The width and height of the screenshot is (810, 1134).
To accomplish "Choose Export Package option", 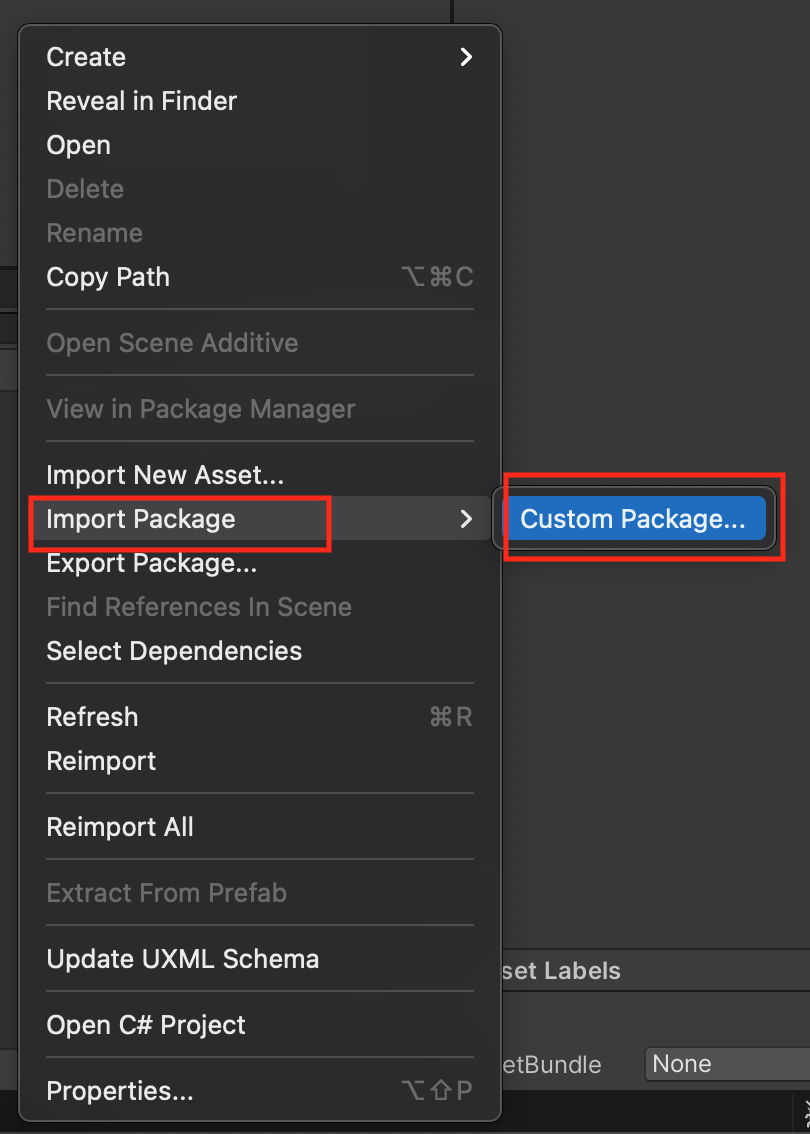I will point(151,563).
